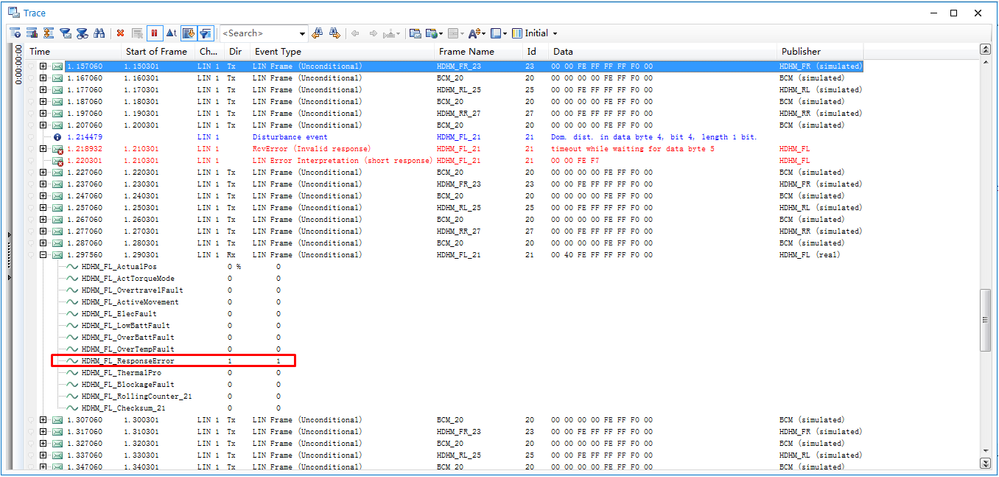
Task: Click the find-previous binoculars icon
Action: pos(317,33)
